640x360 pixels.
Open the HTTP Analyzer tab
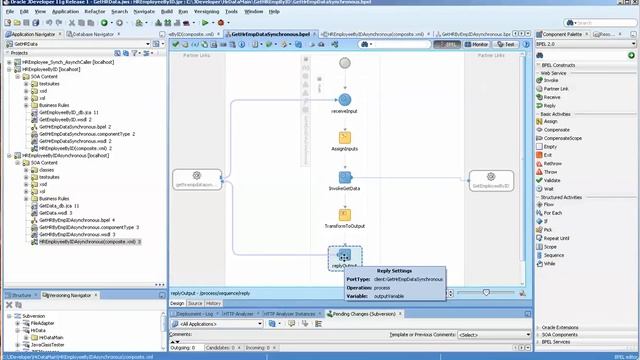238,313
